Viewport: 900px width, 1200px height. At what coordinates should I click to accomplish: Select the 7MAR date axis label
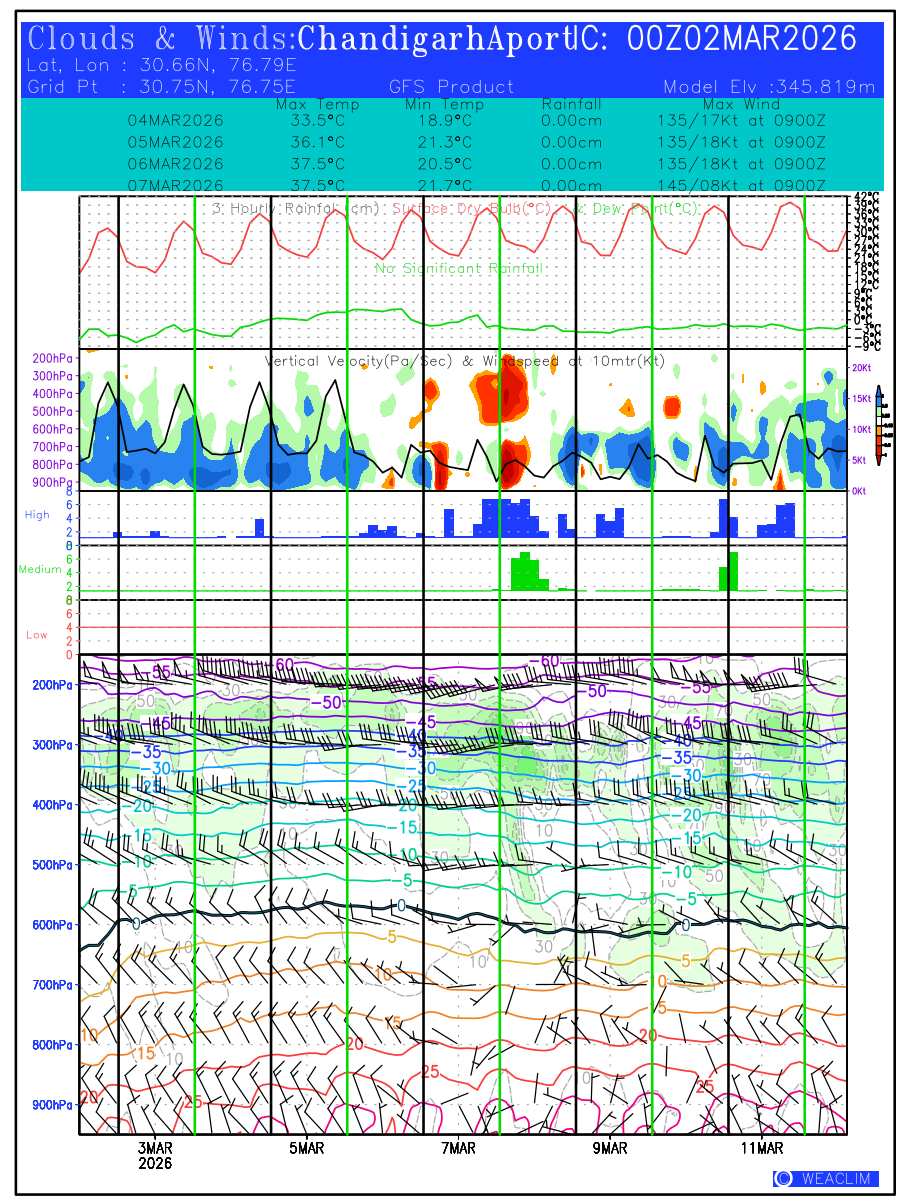pyautogui.click(x=457, y=1148)
